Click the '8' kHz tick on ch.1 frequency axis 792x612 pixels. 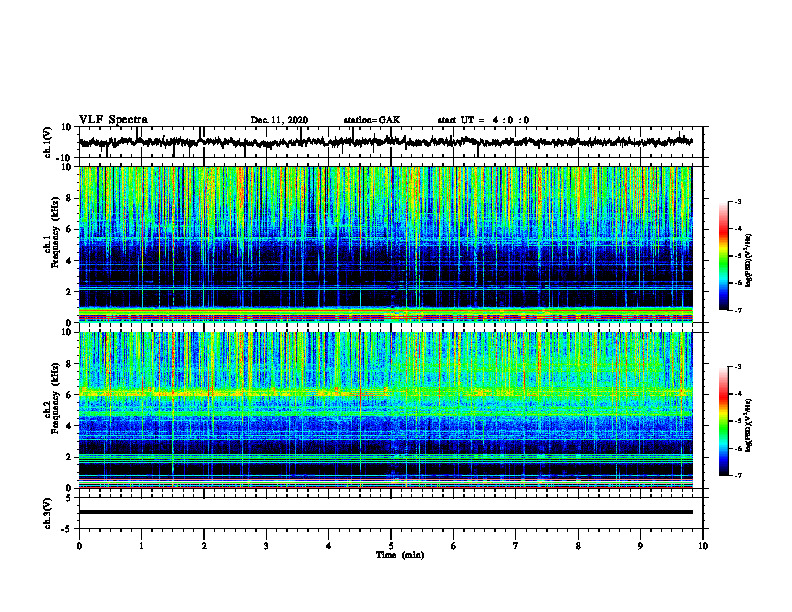(x=70, y=198)
